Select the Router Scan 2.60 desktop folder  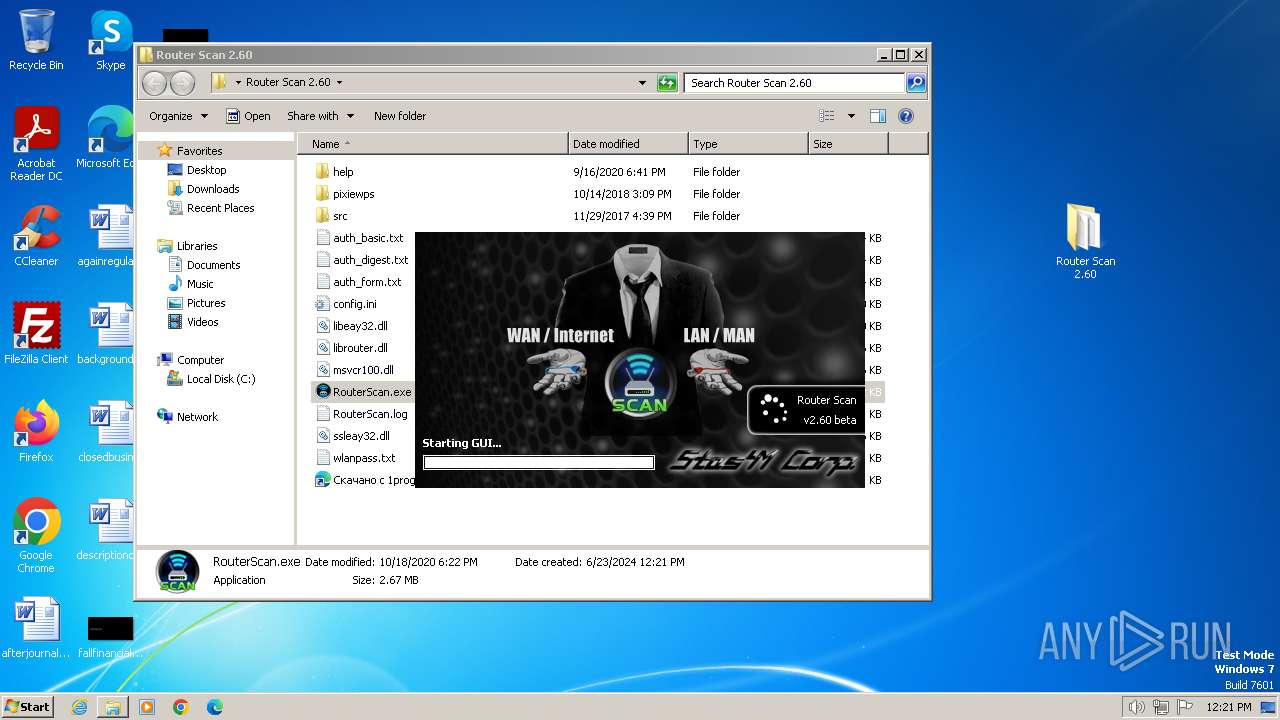pos(1085,242)
